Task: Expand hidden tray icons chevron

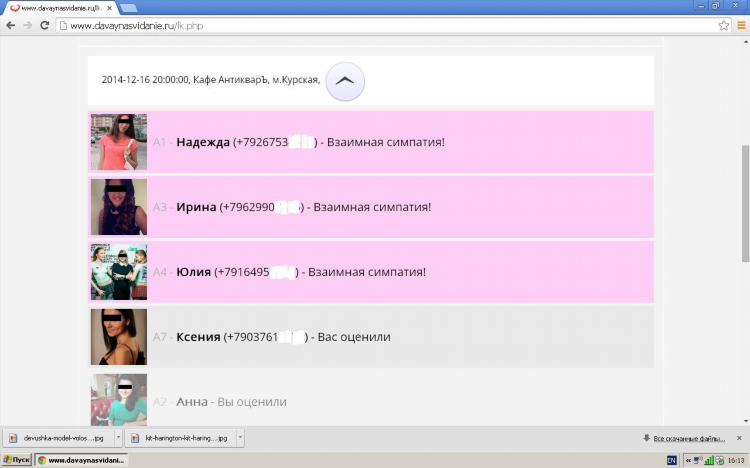Action: pyautogui.click(x=688, y=460)
